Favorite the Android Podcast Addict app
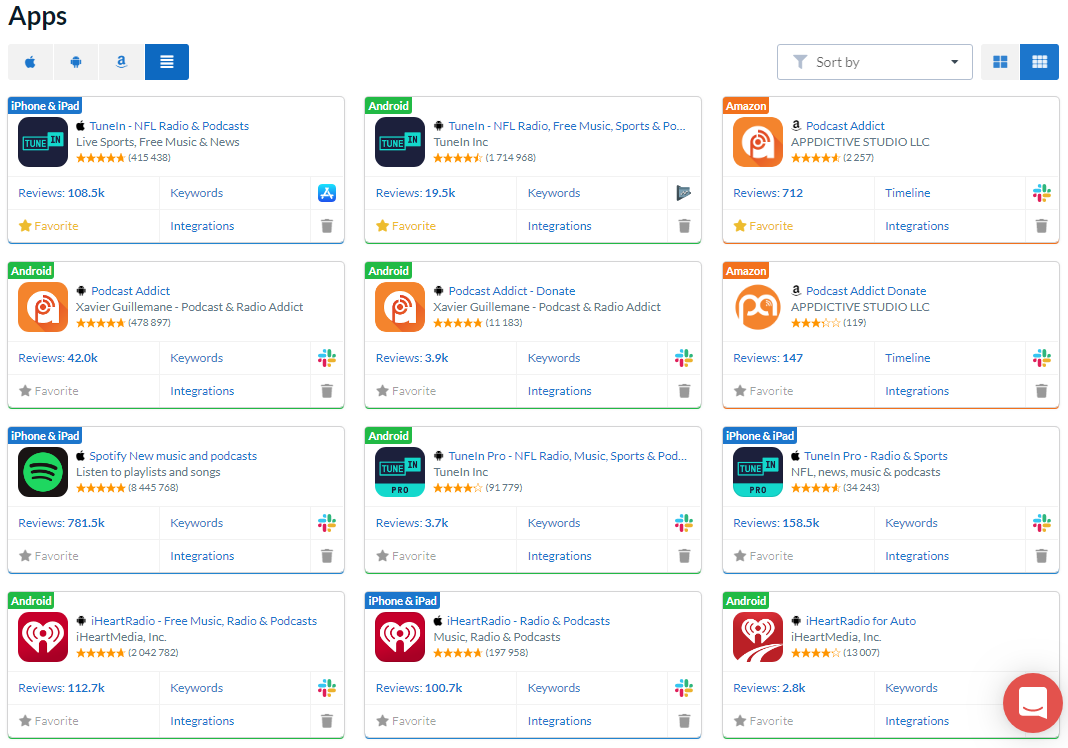 (48, 390)
